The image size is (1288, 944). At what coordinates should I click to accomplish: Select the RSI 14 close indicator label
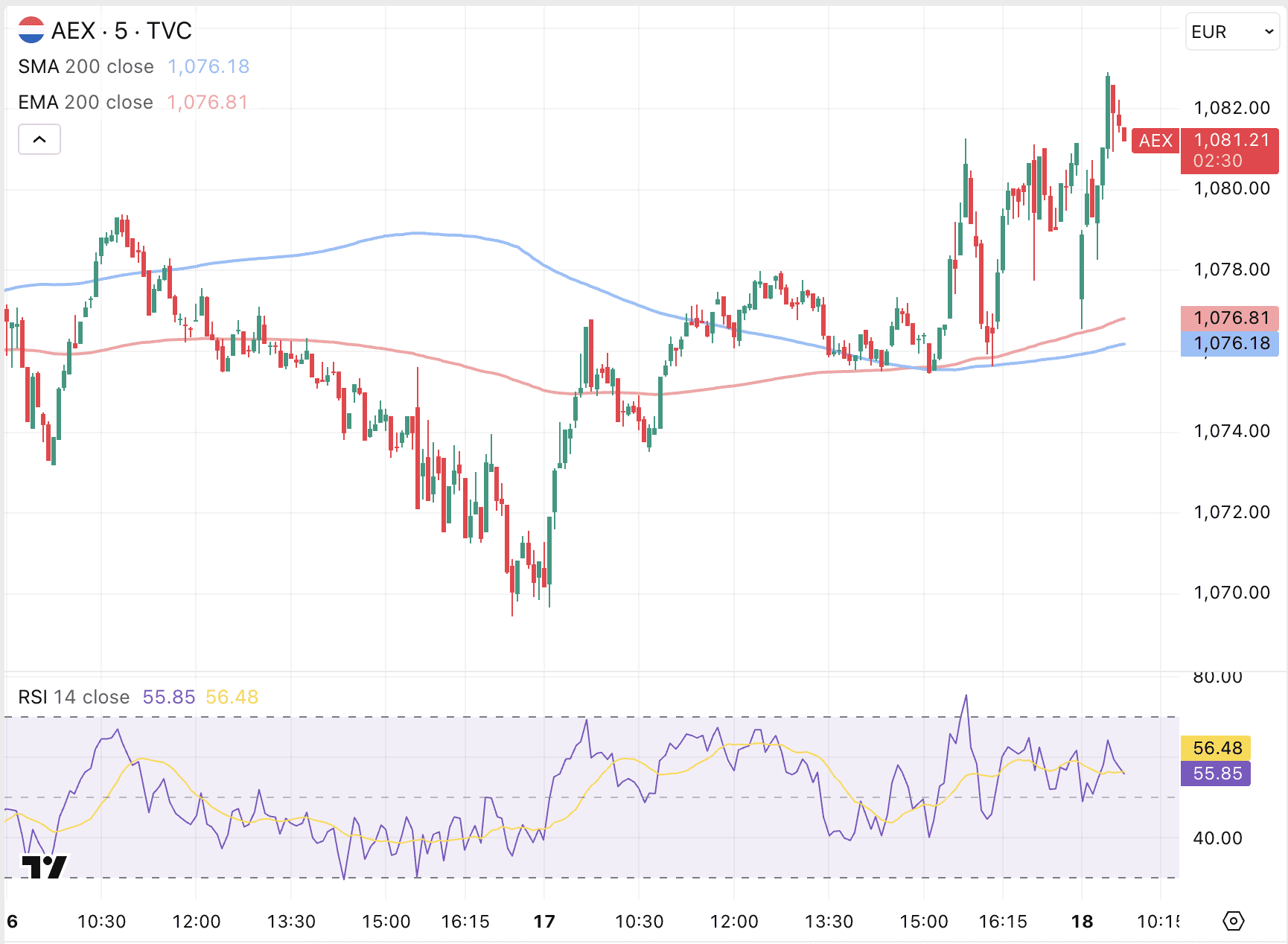click(x=74, y=697)
